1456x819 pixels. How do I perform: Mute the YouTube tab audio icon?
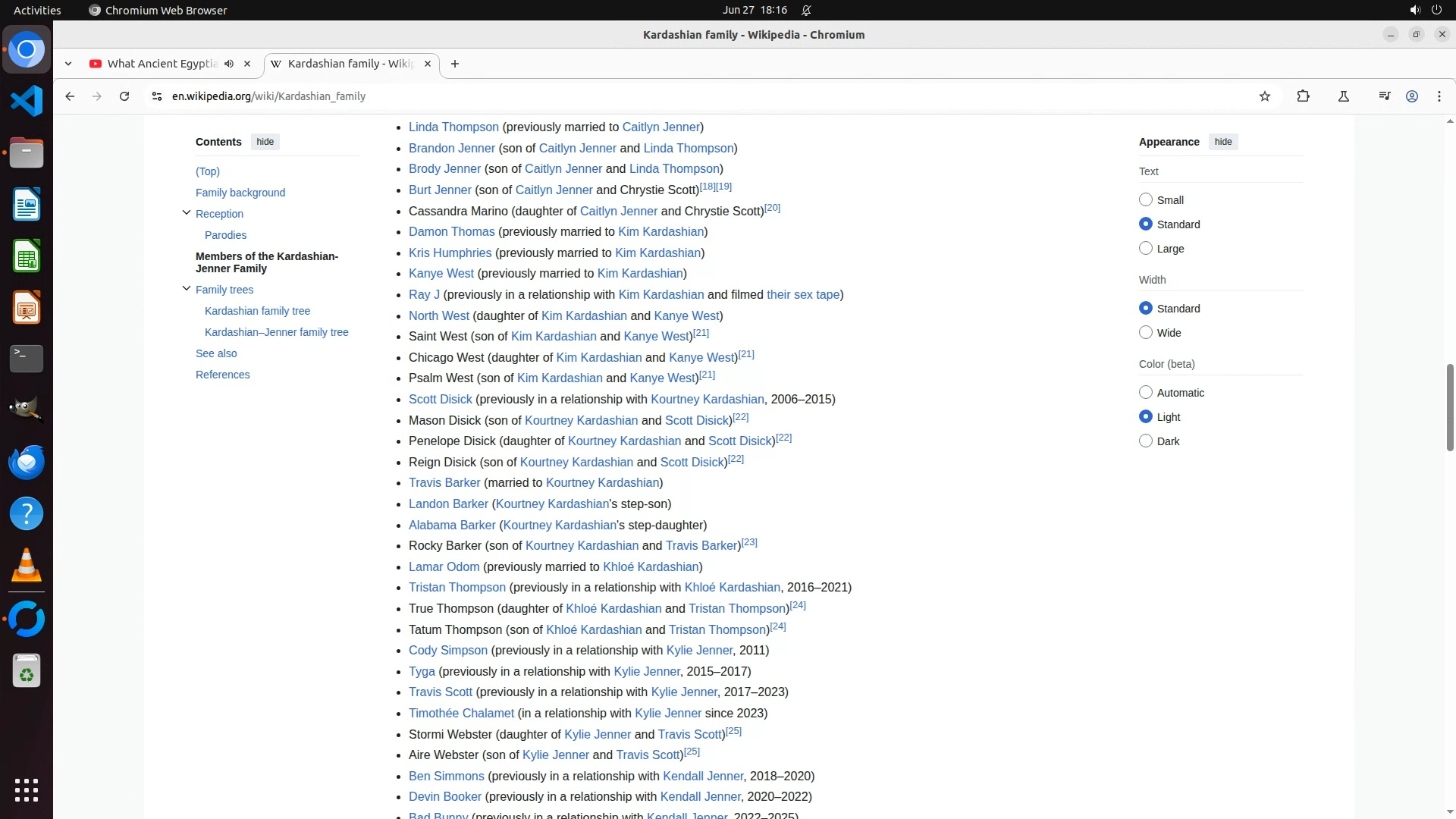tap(229, 64)
